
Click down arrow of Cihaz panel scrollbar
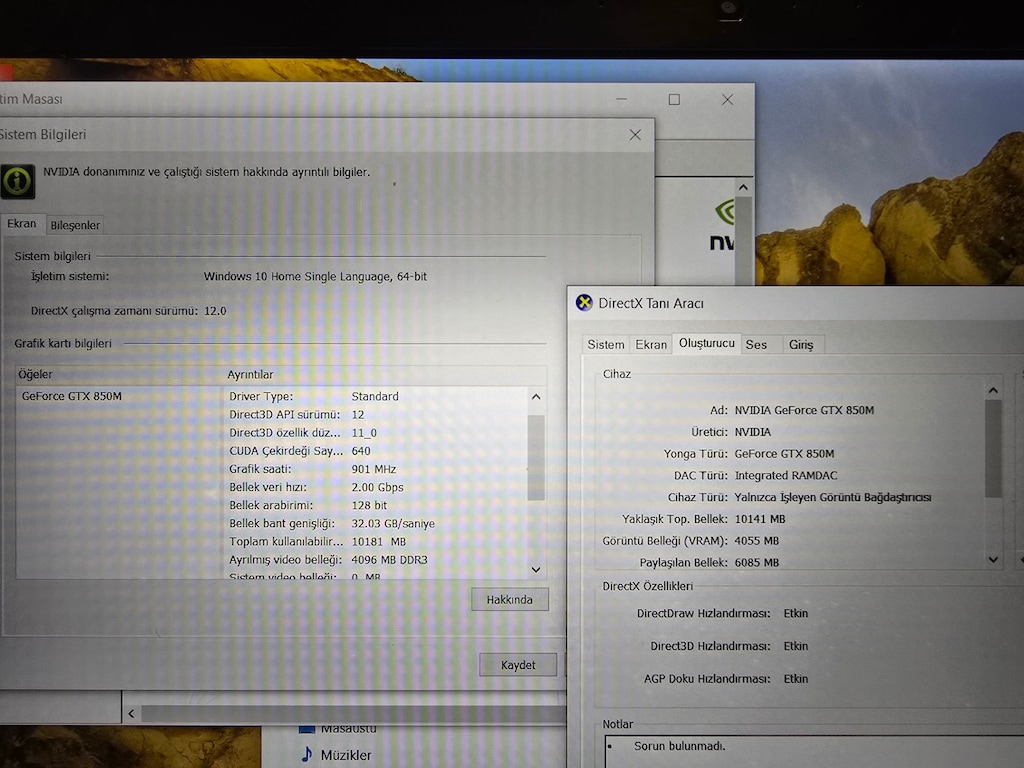[993, 559]
